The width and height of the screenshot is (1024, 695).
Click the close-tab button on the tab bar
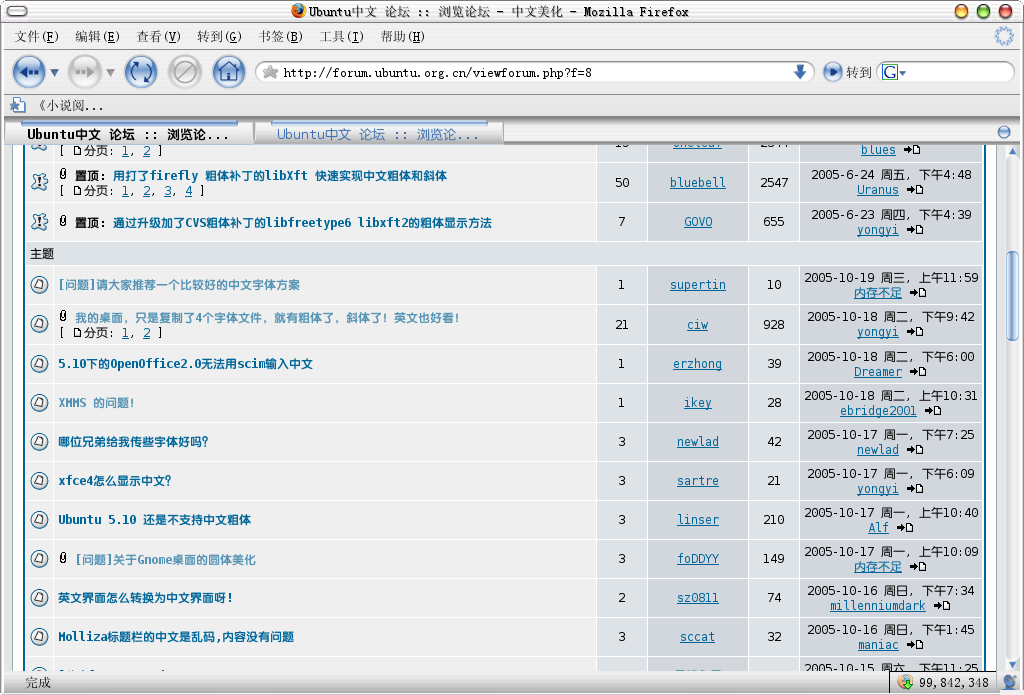[x=1004, y=132]
